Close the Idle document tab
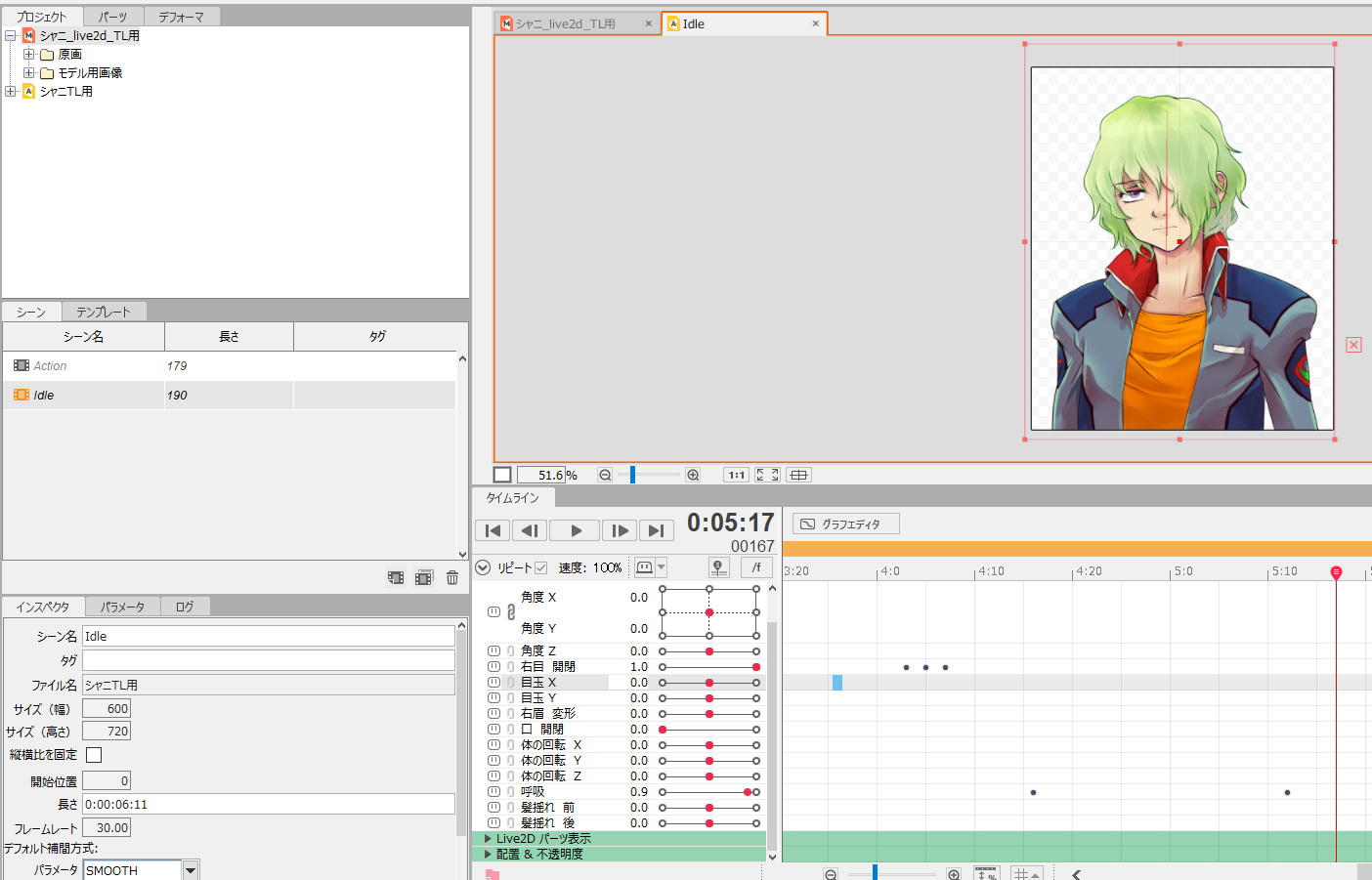This screenshot has width=1372, height=880. [x=816, y=23]
